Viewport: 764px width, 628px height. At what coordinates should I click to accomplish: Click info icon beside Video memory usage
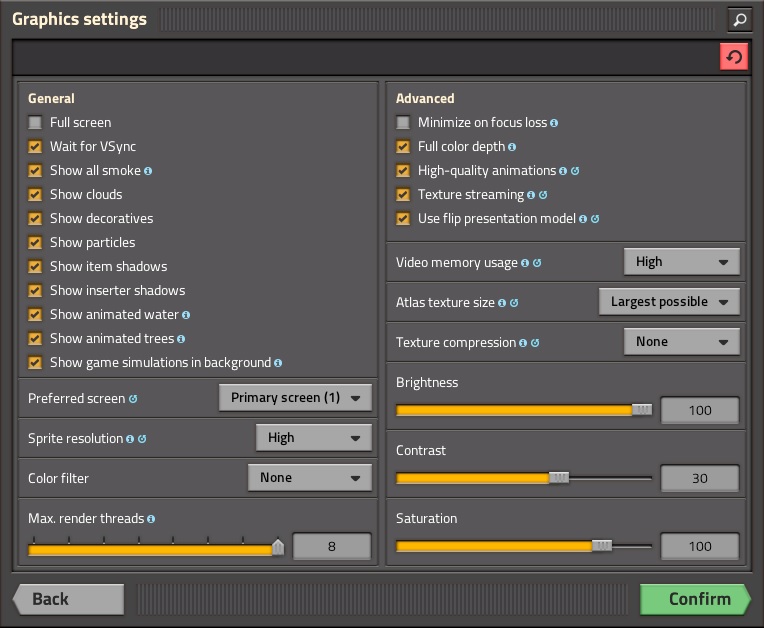pyautogui.click(x=524, y=263)
